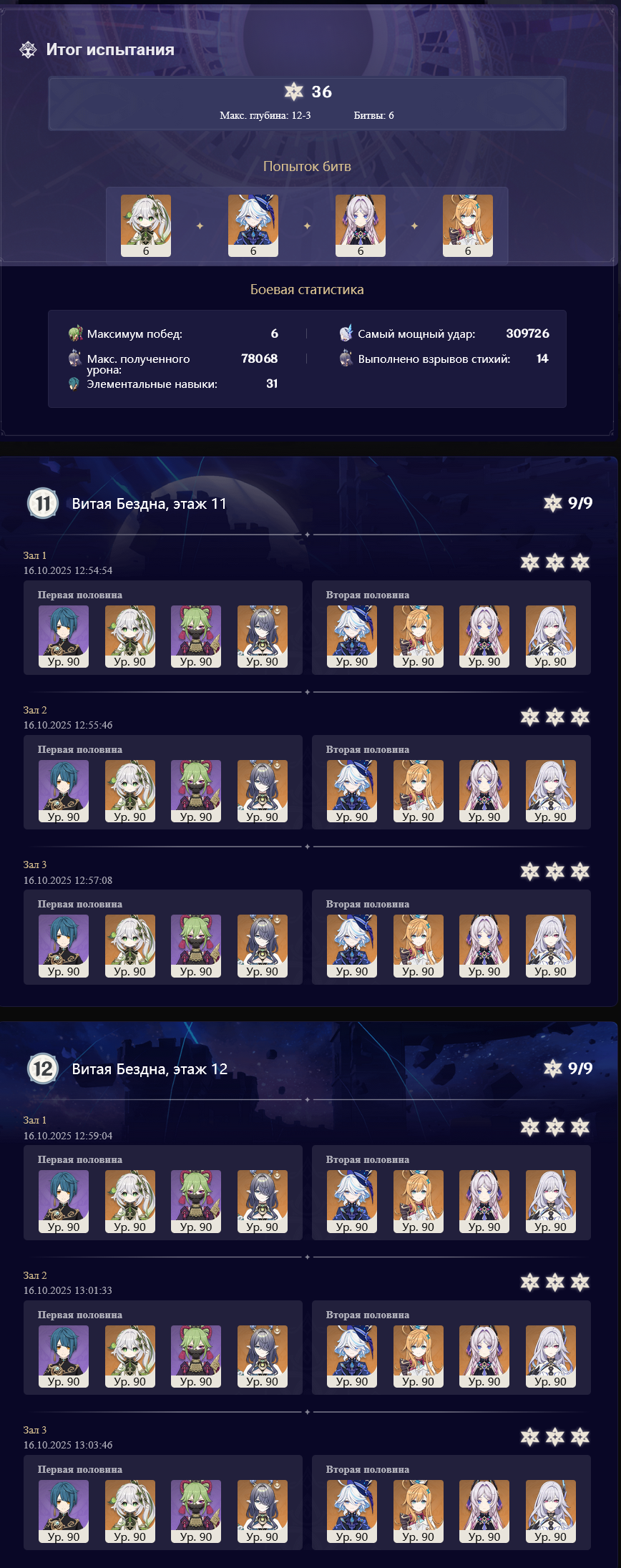Click the Боевая статистика heading
Viewport: 621px width, 1568px height.
(307, 289)
